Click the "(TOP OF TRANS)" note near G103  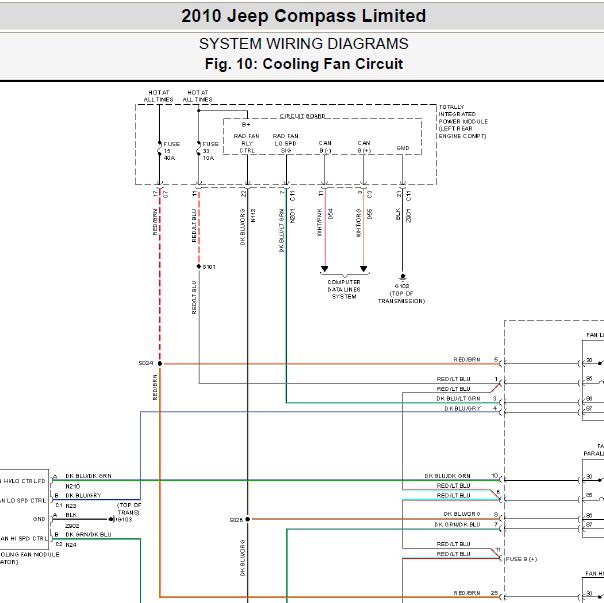click(x=129, y=509)
